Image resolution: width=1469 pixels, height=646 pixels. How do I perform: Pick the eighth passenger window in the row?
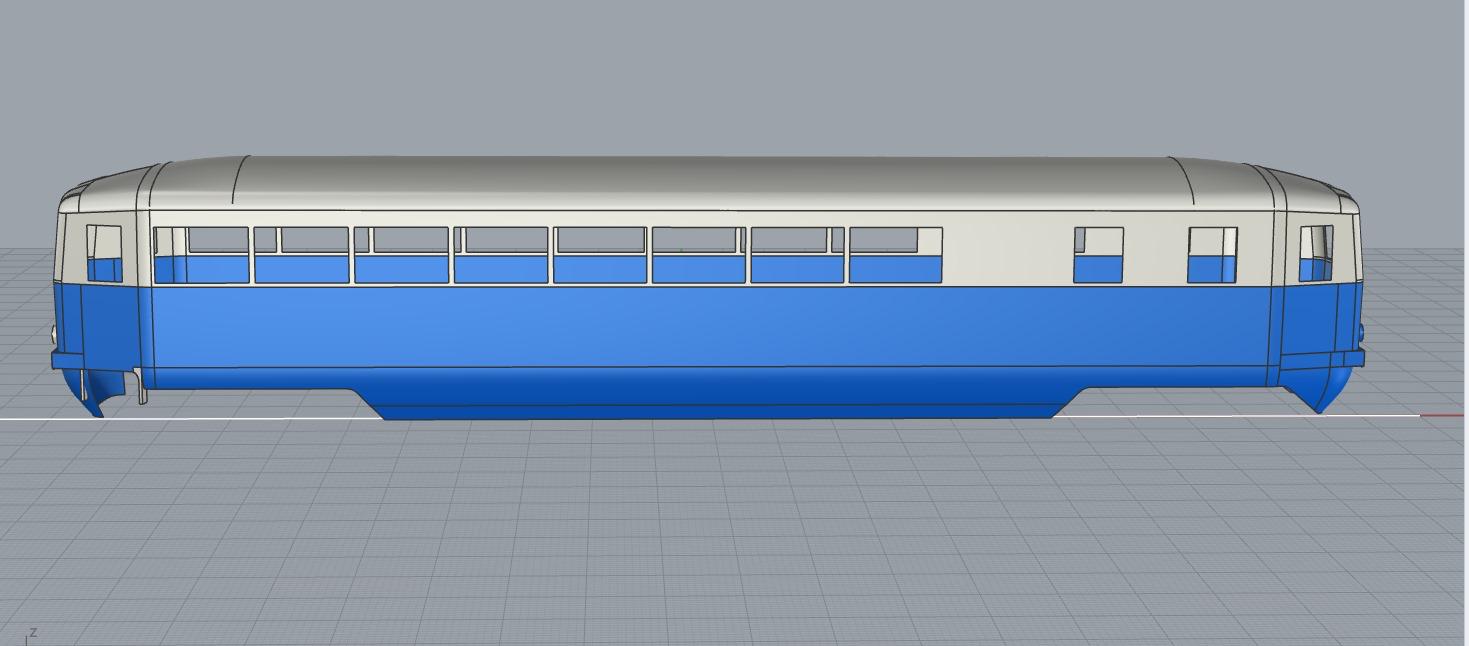pos(895,255)
